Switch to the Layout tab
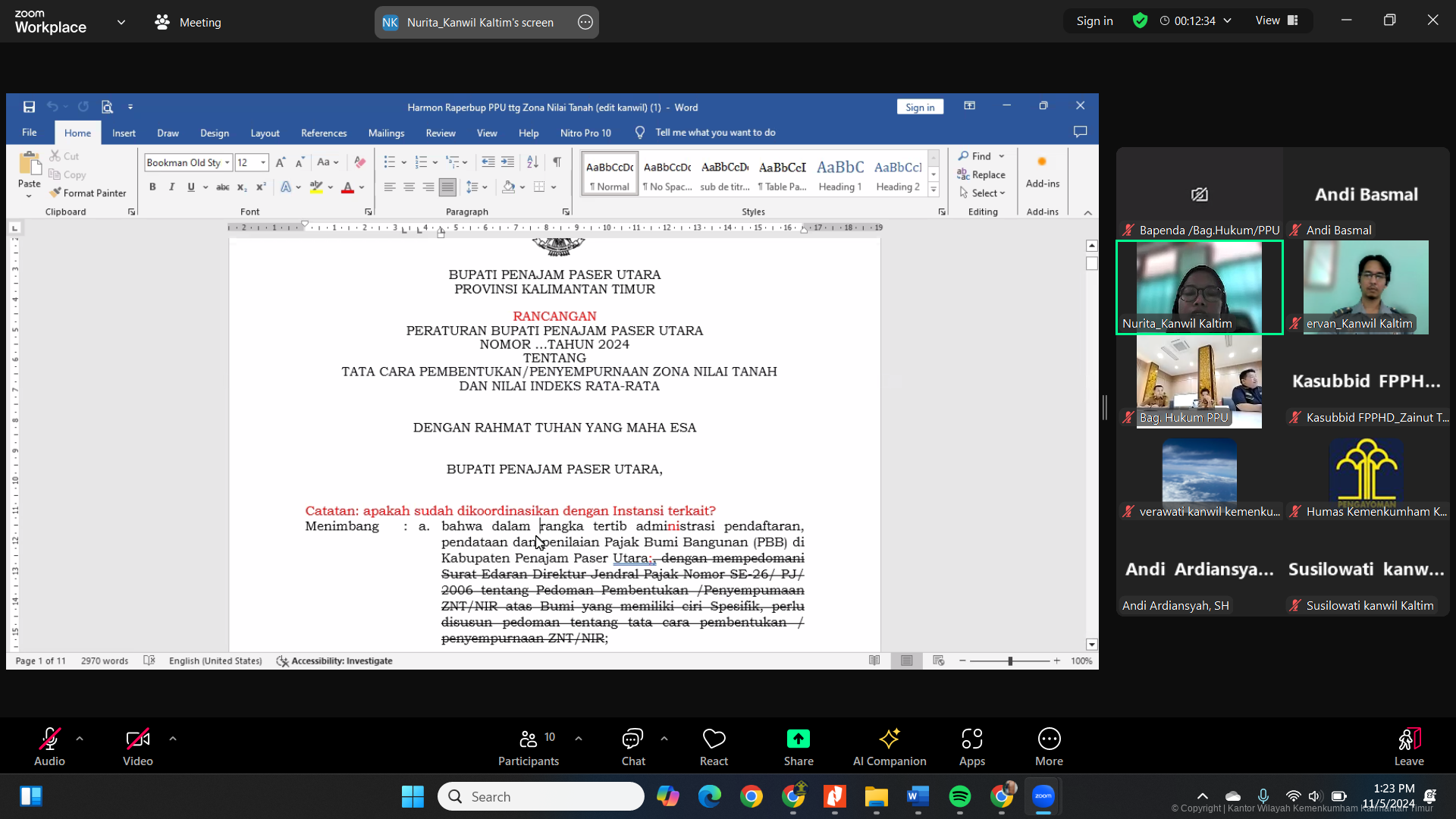 click(x=265, y=133)
